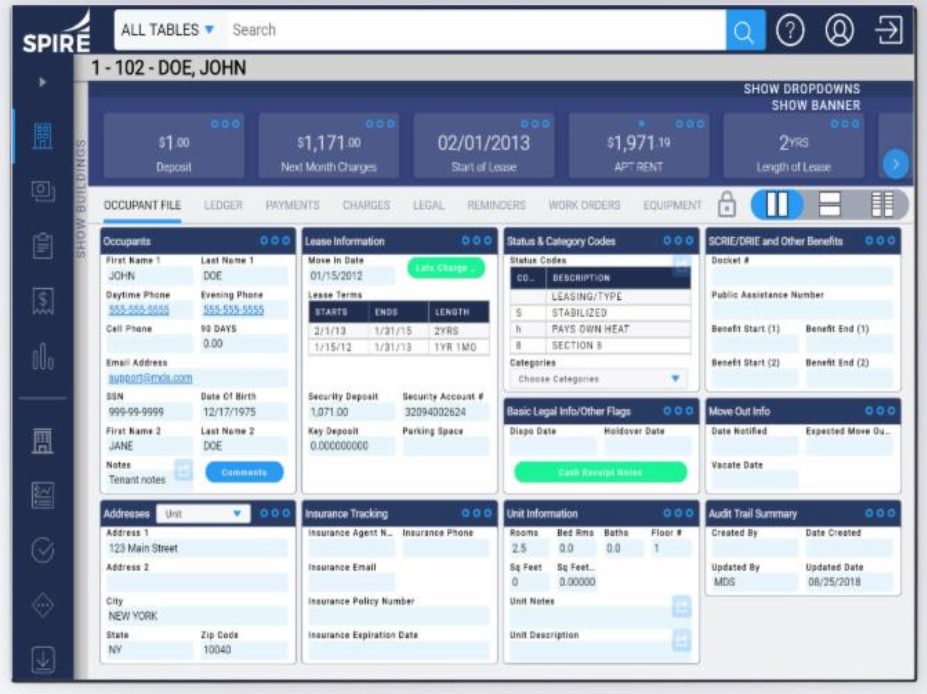Click the Cash Receipt Notes button
The height and width of the screenshot is (694, 927).
click(600, 472)
